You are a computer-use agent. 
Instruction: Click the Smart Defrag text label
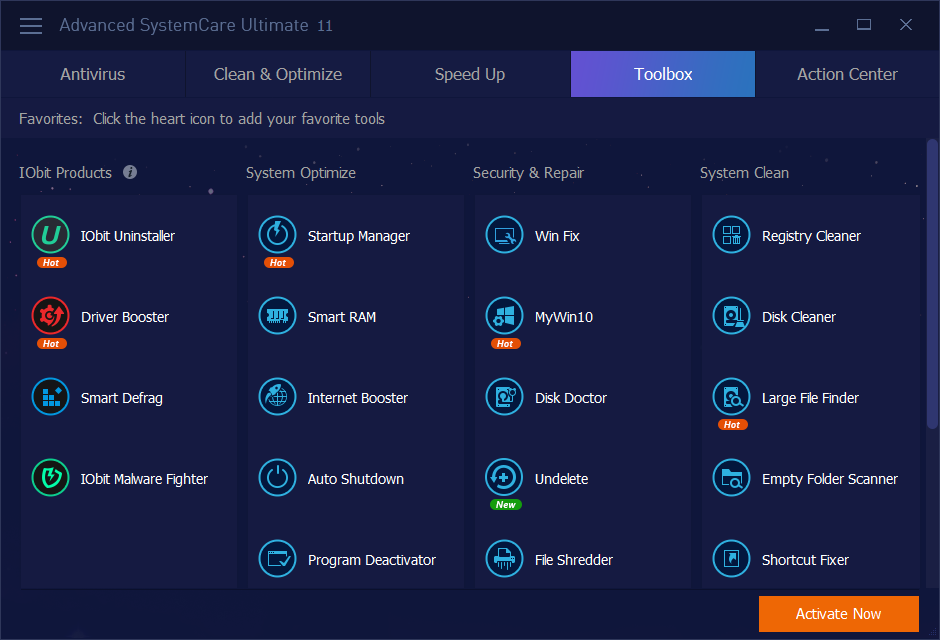[x=122, y=399]
